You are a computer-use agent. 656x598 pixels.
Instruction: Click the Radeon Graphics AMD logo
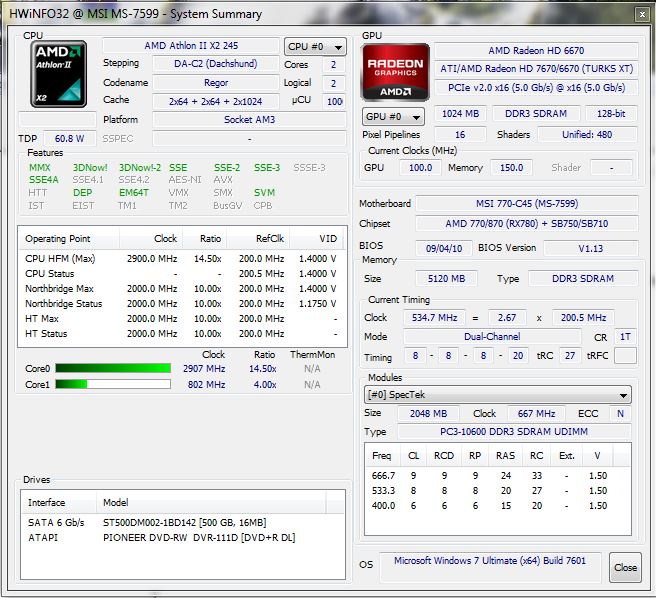pyautogui.click(x=395, y=72)
